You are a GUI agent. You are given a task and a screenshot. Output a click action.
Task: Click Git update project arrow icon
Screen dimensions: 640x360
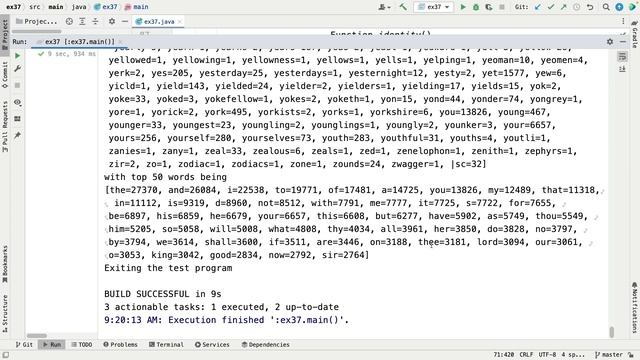[x=538, y=7]
